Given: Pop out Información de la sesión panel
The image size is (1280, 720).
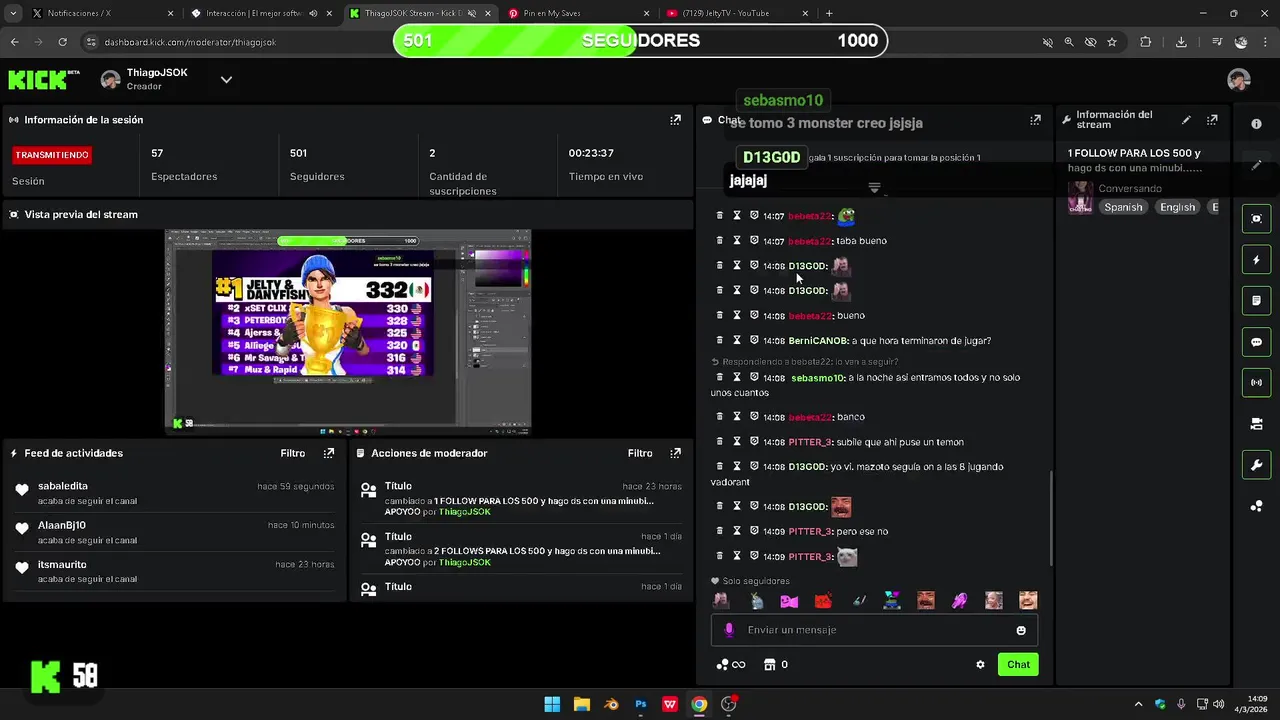Looking at the screenshot, I should [675, 120].
